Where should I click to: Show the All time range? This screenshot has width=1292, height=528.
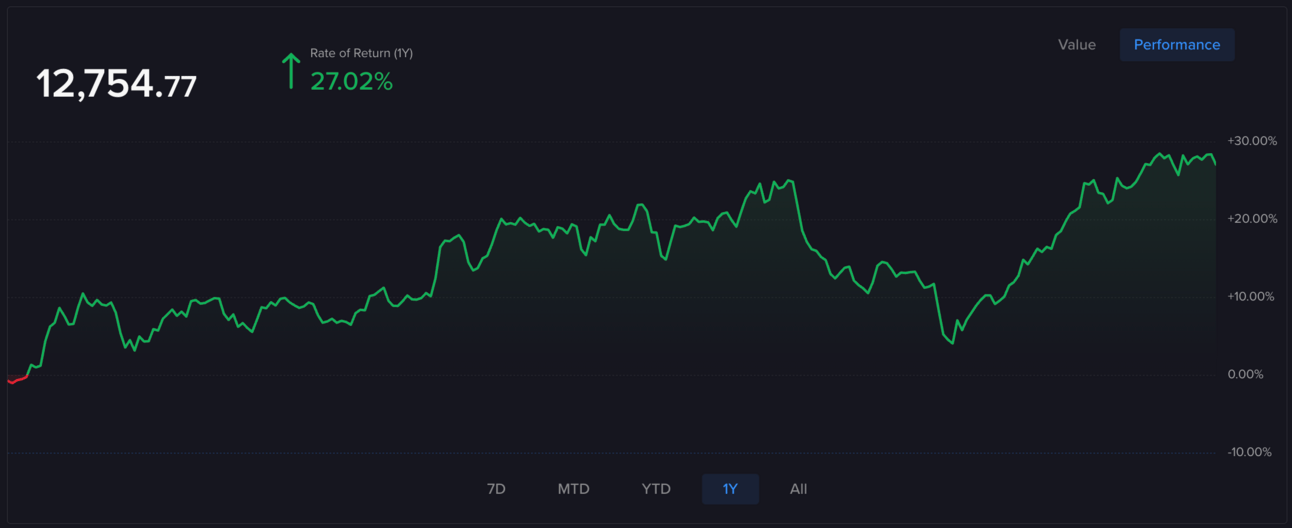click(x=798, y=489)
